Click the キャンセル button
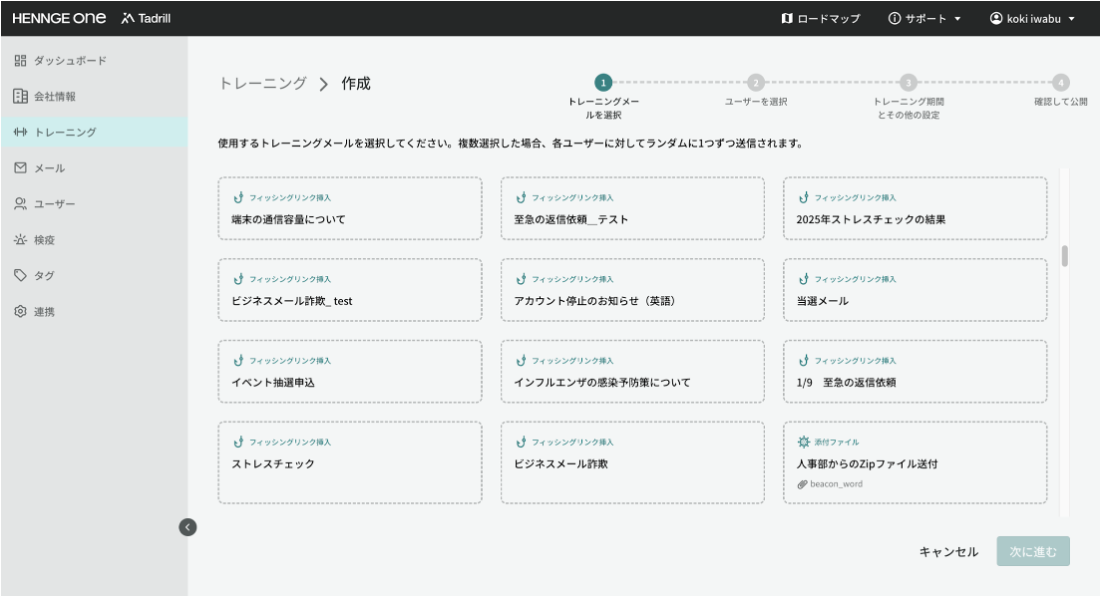The height and width of the screenshot is (596, 1100). click(948, 551)
